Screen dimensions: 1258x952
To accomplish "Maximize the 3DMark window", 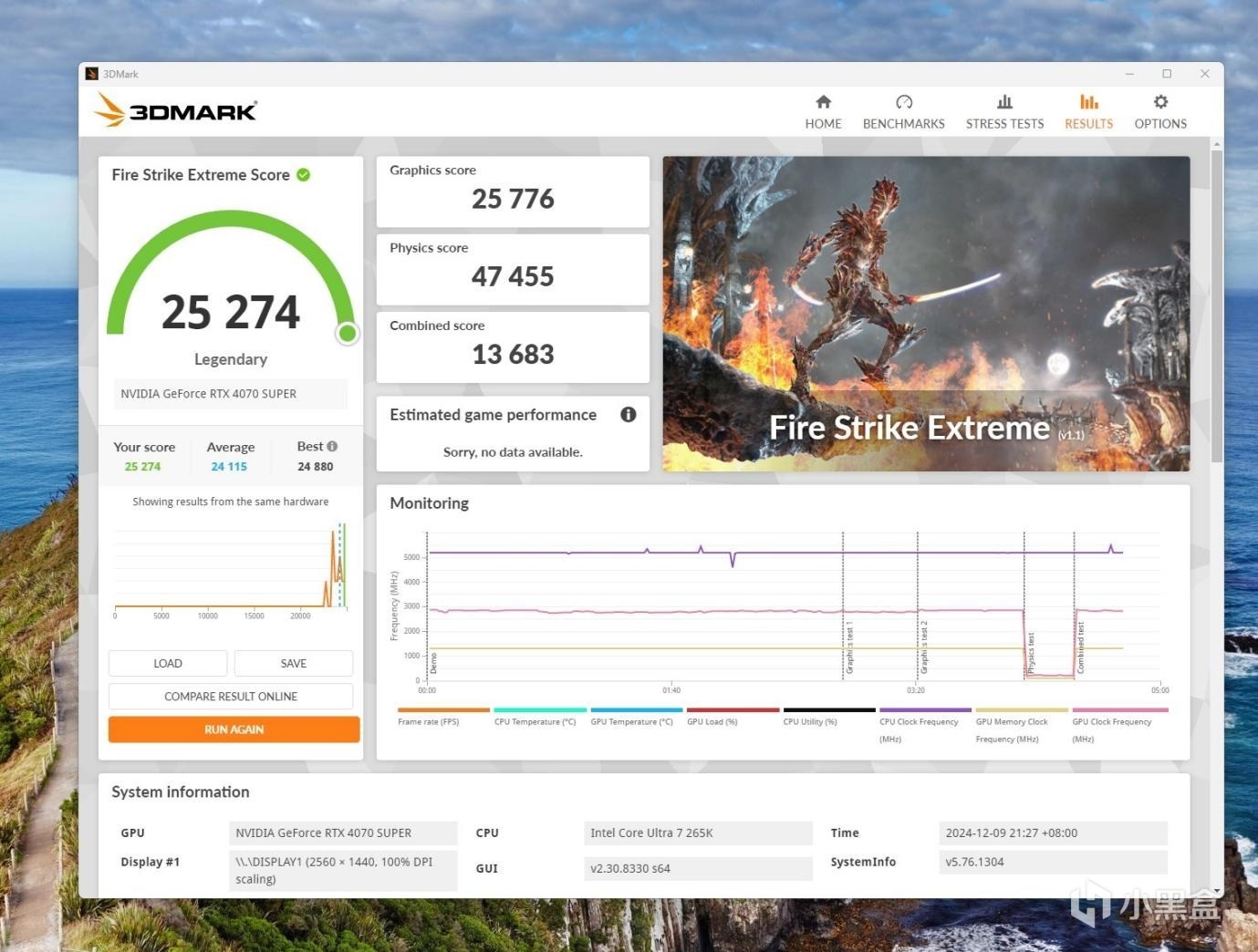I will pos(1167,74).
